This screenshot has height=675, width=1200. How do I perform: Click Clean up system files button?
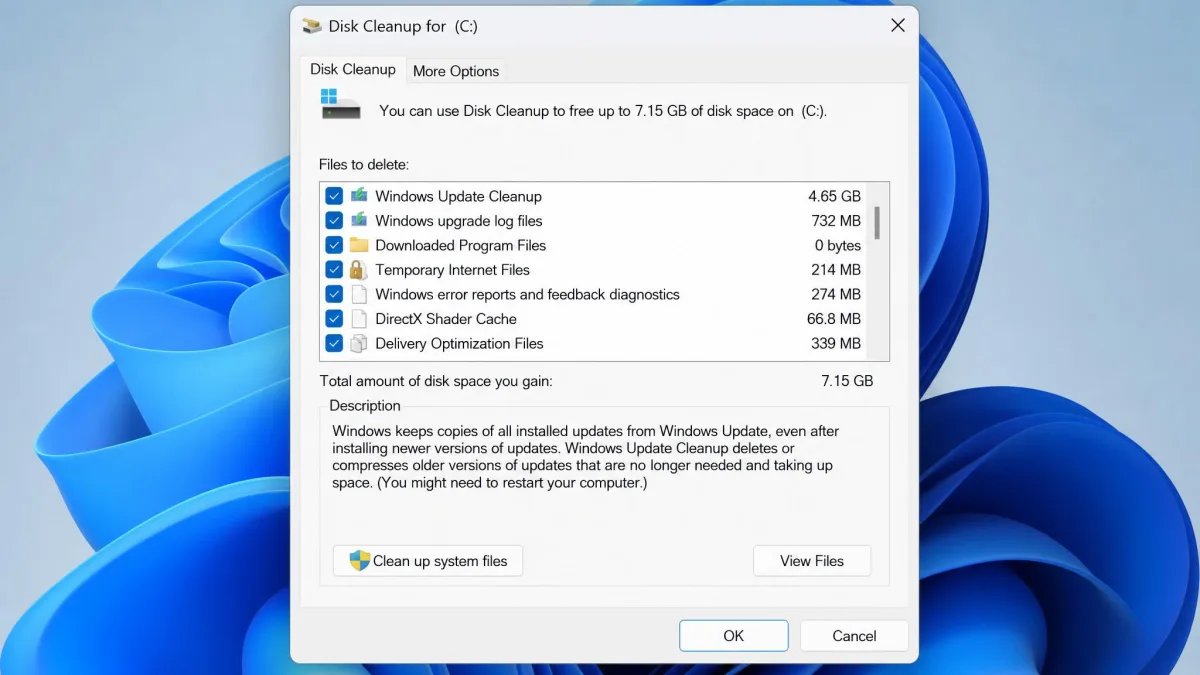tap(428, 561)
